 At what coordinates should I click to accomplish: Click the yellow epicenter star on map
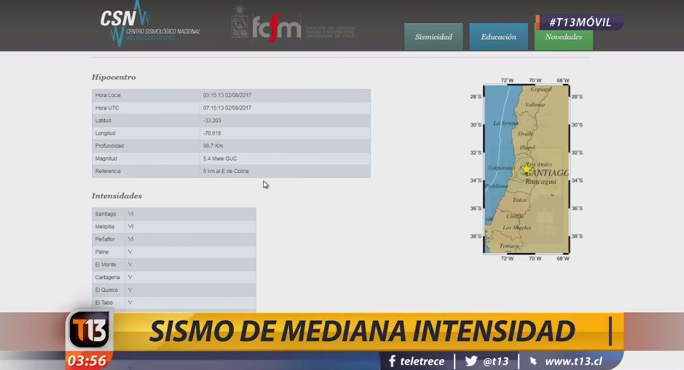pos(527,169)
